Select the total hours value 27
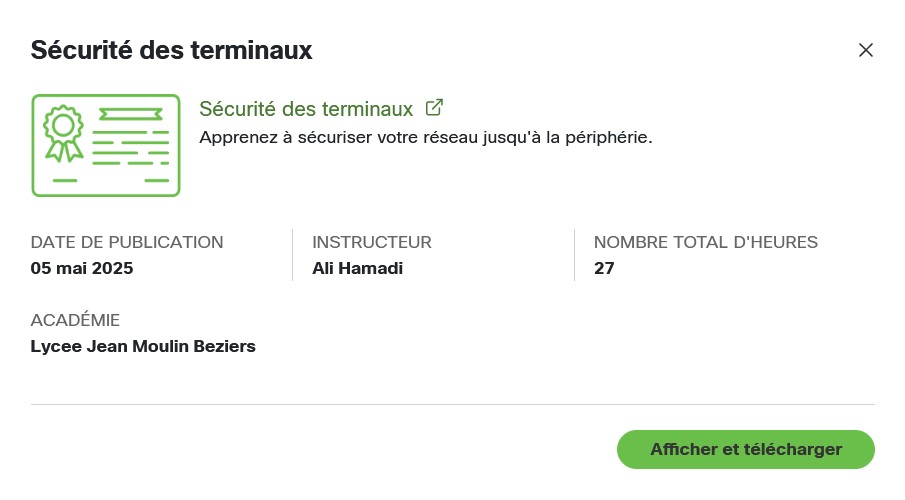Image resolution: width=905 pixels, height=500 pixels. click(604, 268)
